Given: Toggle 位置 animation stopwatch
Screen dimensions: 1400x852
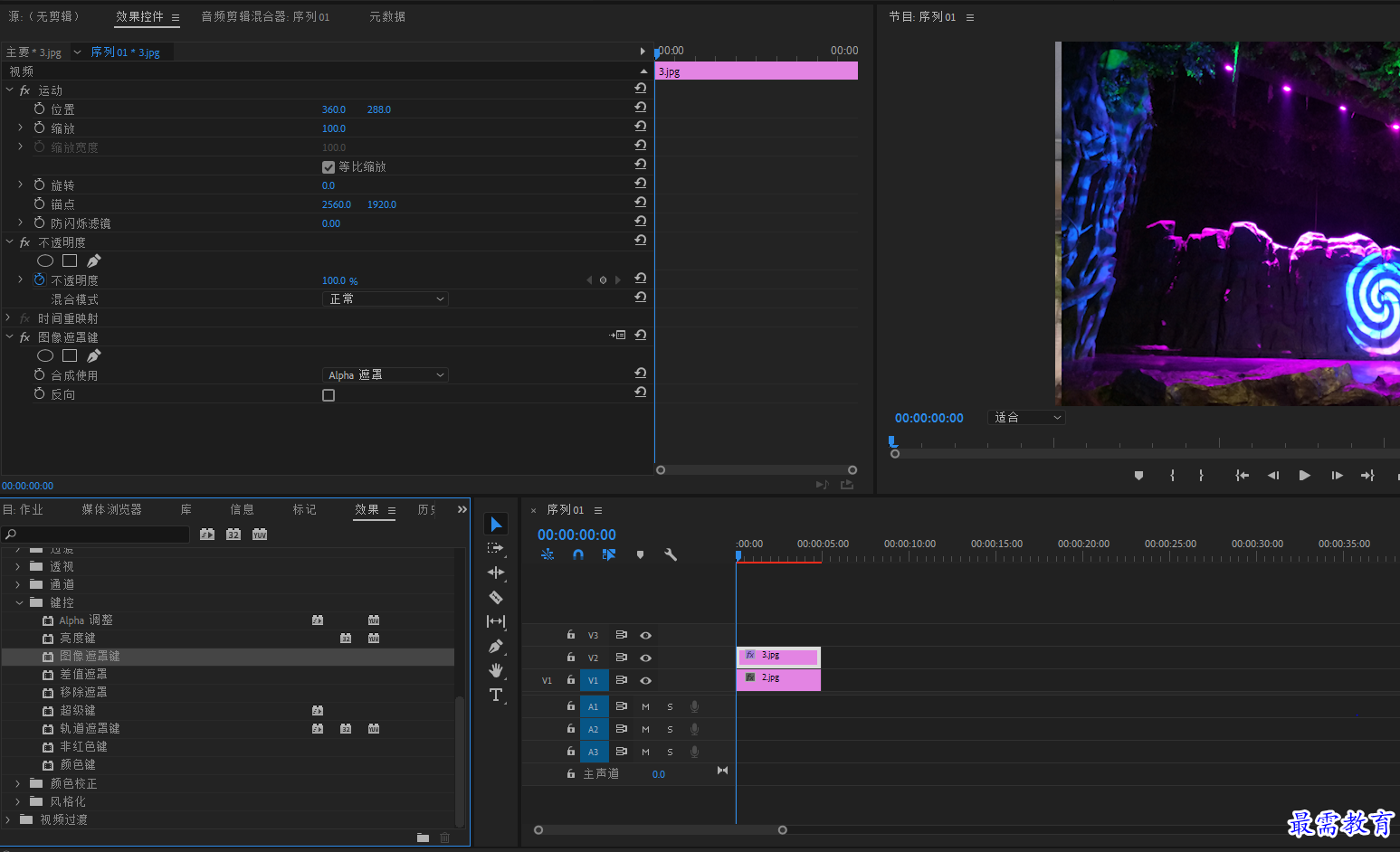Looking at the screenshot, I should point(39,109).
